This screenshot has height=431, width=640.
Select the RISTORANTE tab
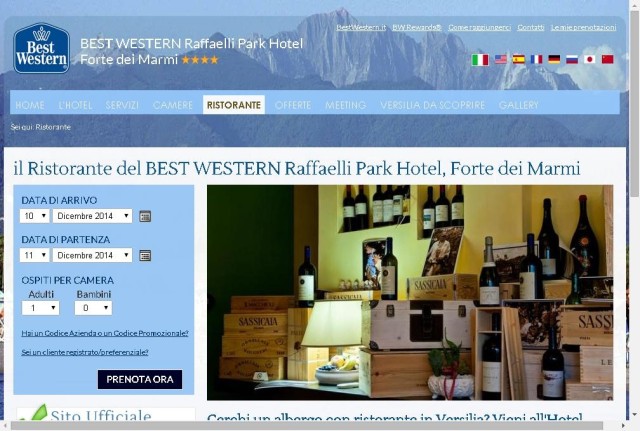[234, 105]
